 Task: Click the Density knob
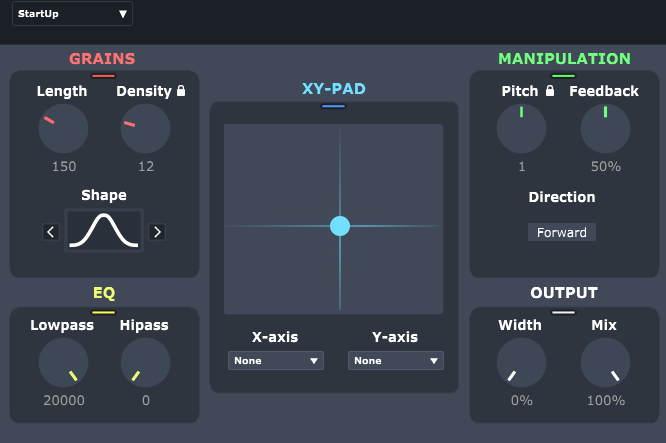coord(145,129)
